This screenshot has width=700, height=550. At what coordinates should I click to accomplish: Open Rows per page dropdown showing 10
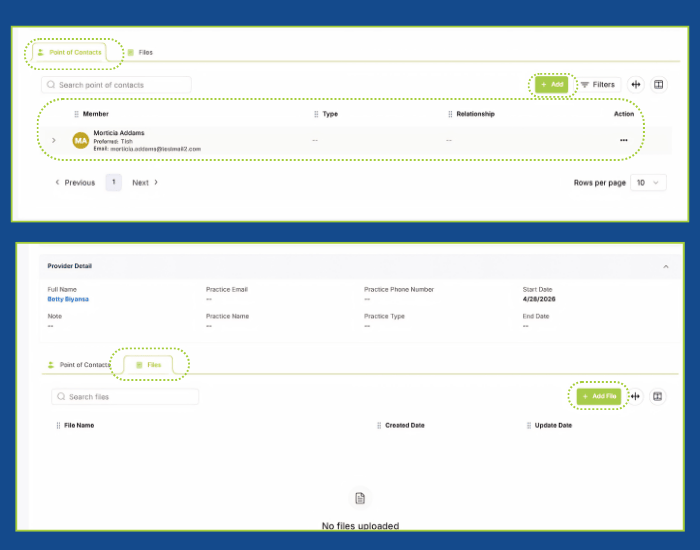648,183
